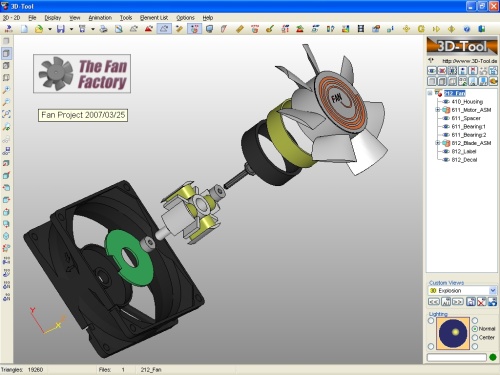Select the top-left lighting corner radio button
The image size is (500, 375).
coord(431,321)
